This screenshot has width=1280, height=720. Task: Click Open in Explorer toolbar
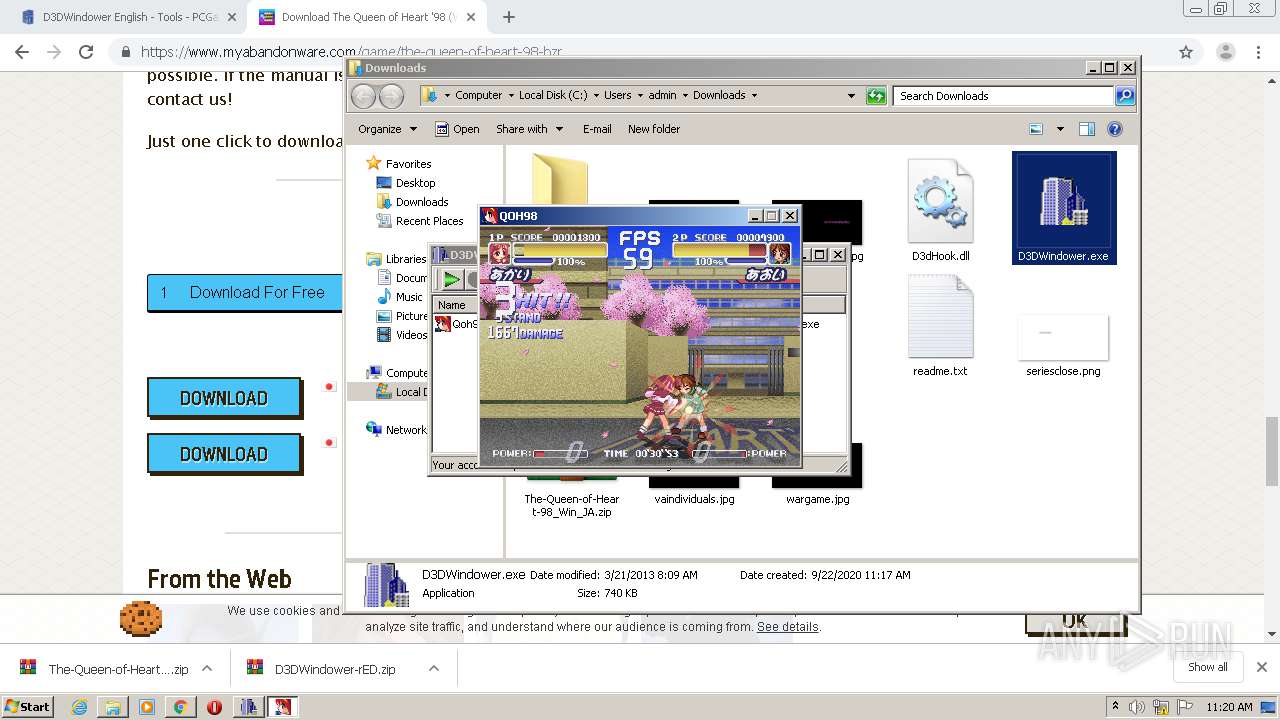point(457,129)
